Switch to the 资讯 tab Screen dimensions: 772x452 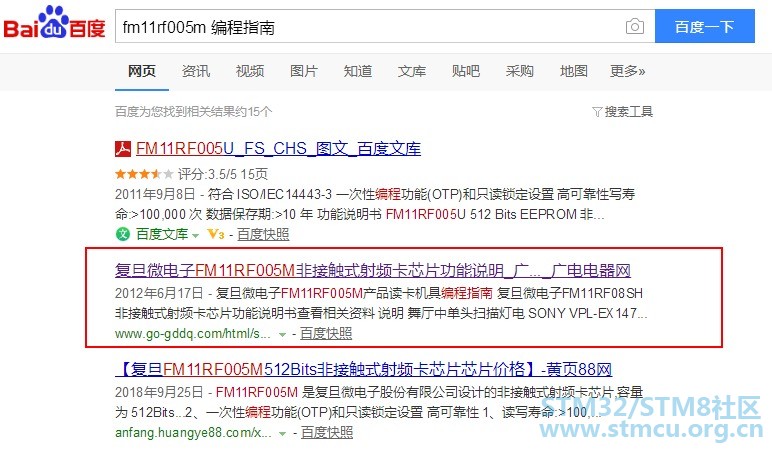click(x=196, y=71)
